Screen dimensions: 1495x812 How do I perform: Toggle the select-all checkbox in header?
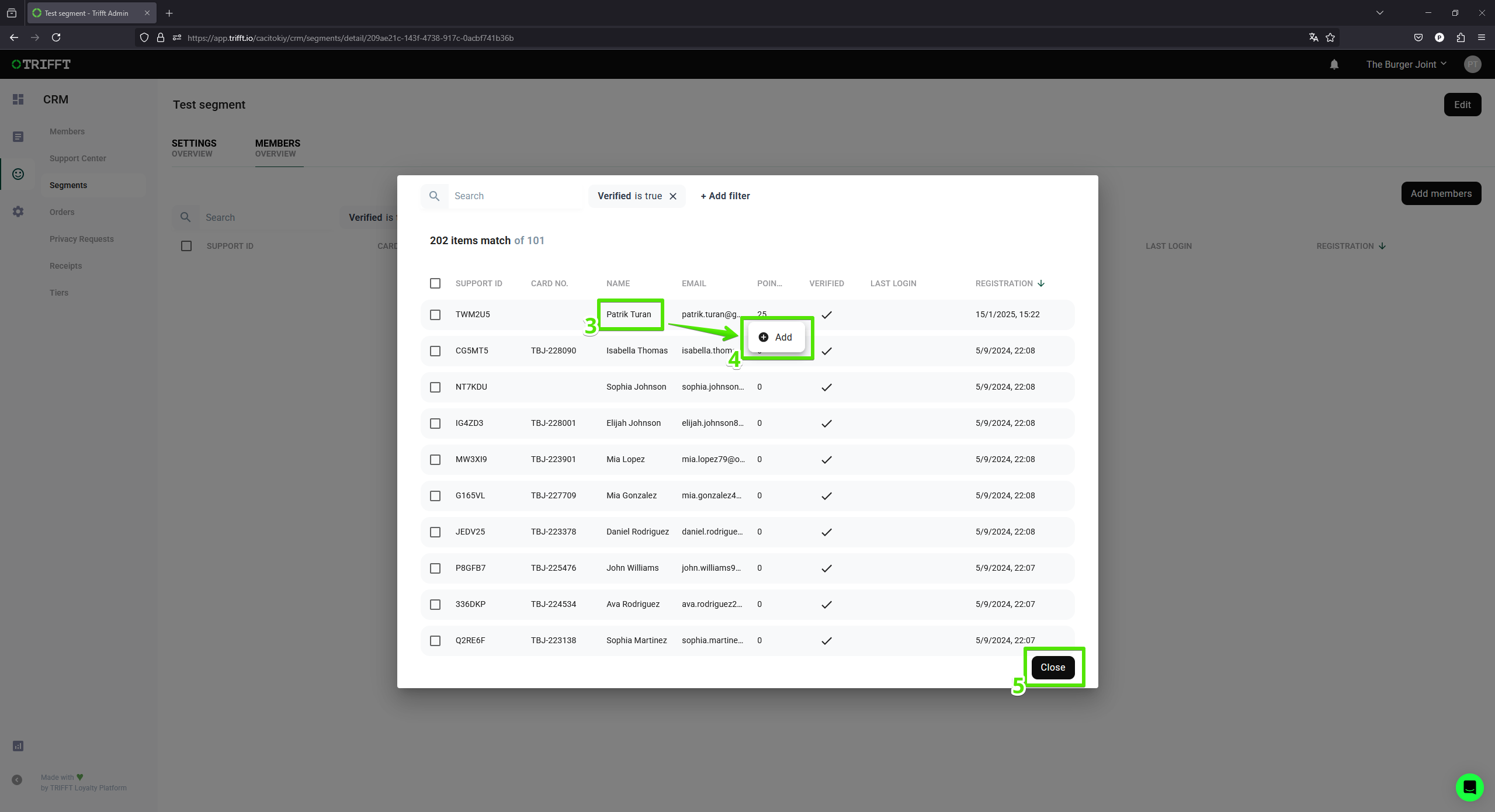pos(435,283)
